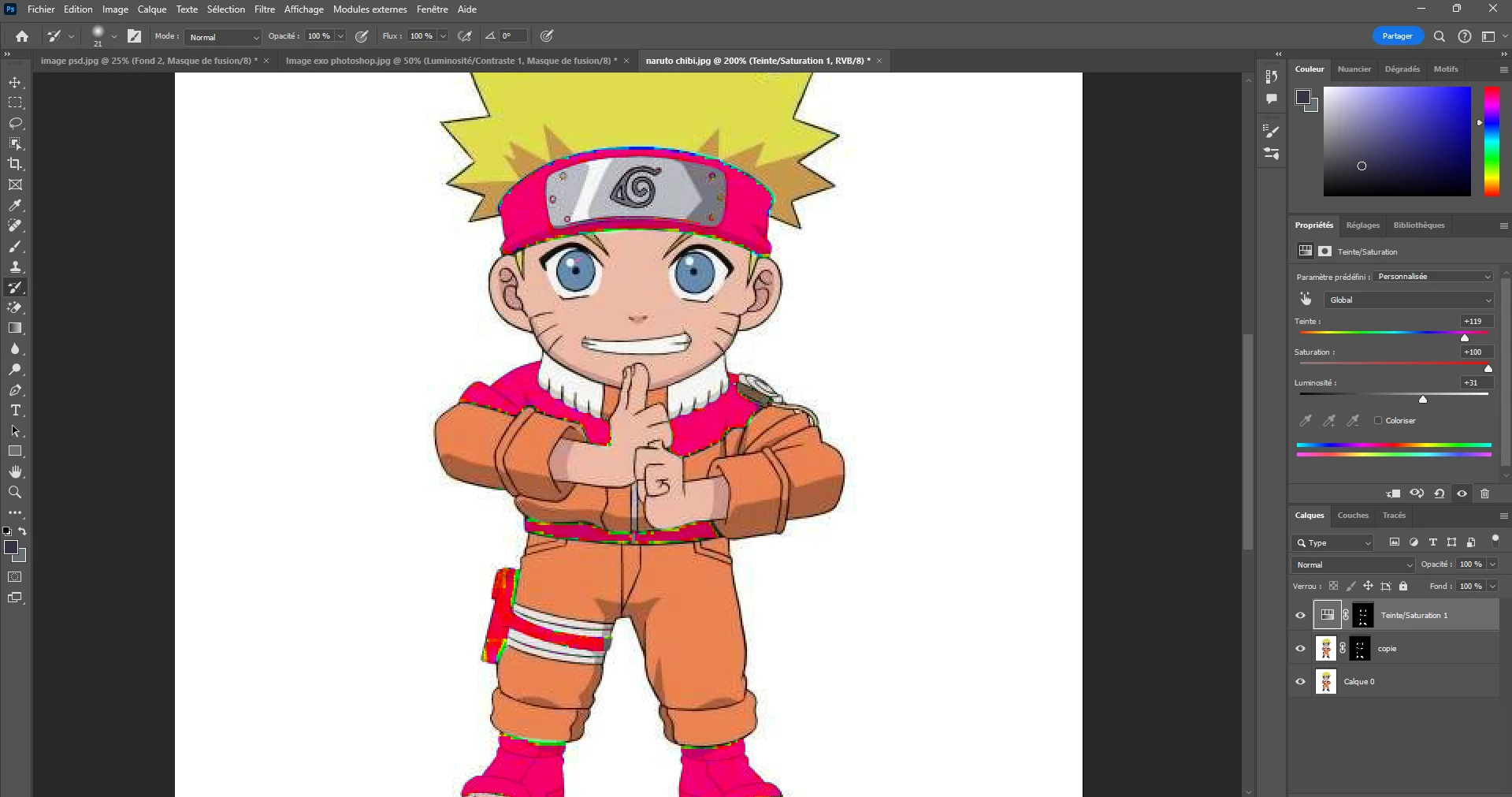Select the Spot Healing Brush tool
The height and width of the screenshot is (797, 1512).
tap(15, 226)
